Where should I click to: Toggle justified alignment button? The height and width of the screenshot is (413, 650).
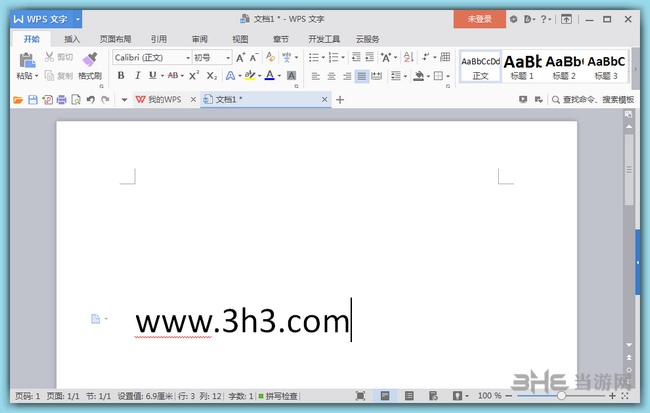point(361,76)
